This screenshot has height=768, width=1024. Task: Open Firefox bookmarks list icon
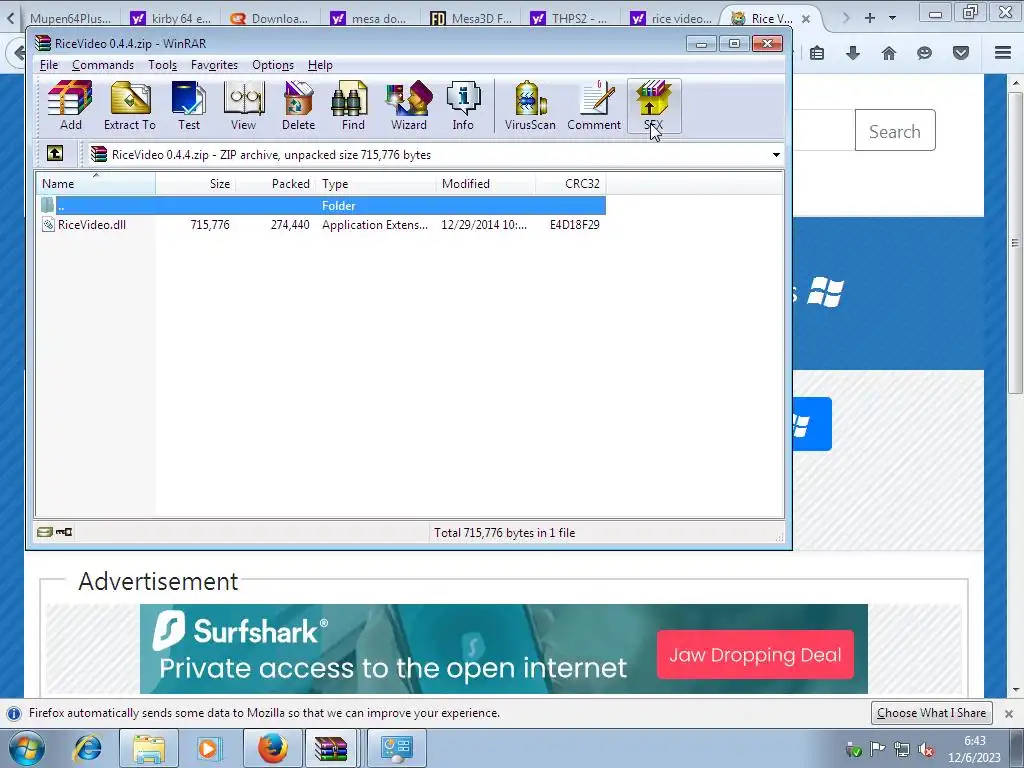816,53
